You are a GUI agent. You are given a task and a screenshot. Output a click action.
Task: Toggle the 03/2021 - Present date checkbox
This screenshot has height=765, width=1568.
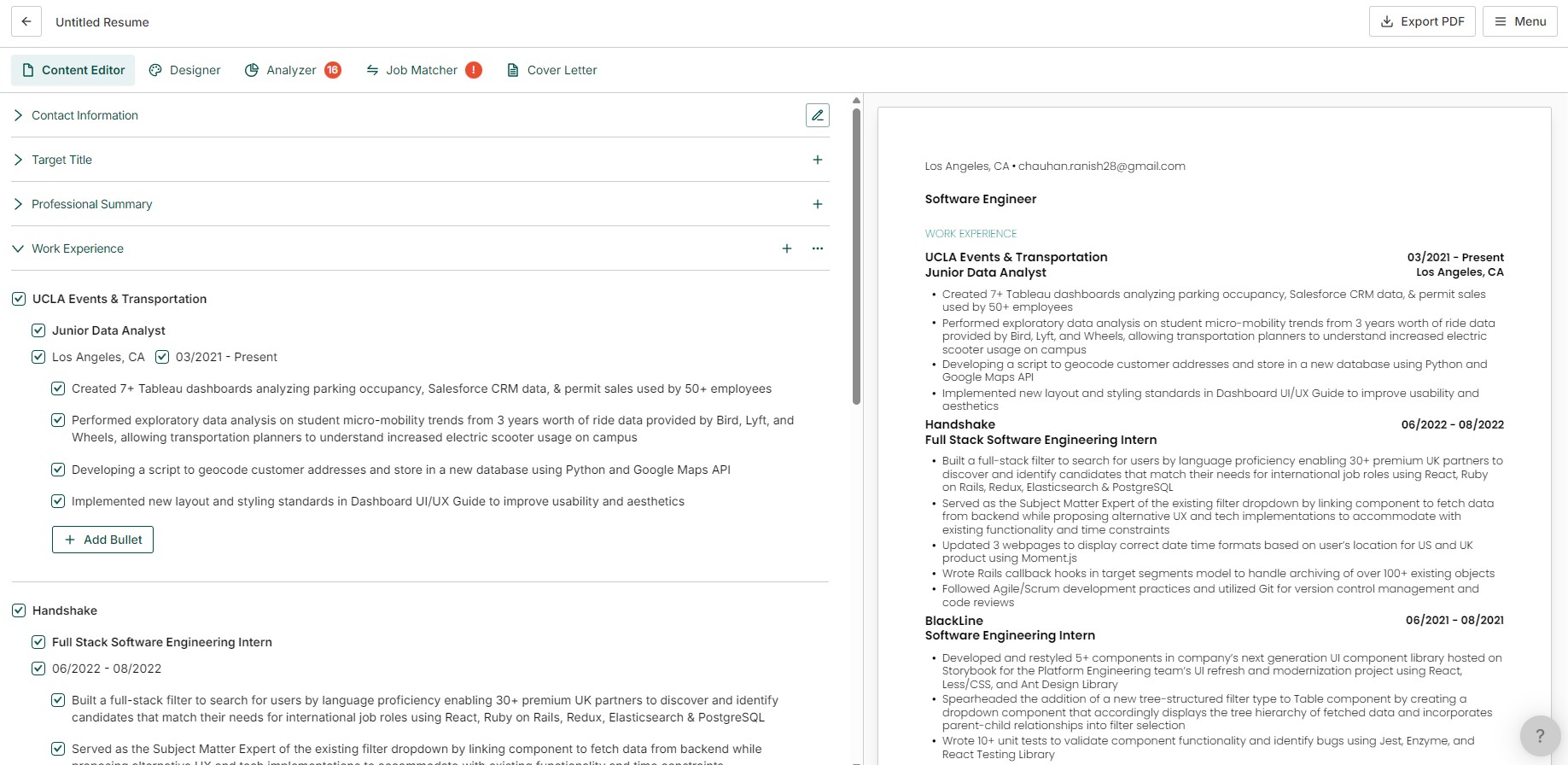tap(162, 357)
